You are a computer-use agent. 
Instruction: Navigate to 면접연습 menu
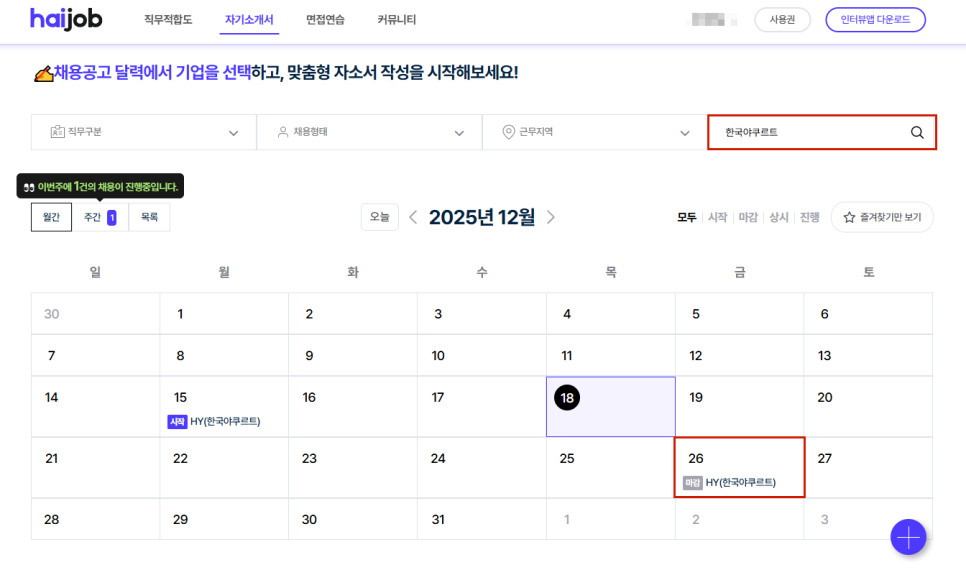[x=325, y=20]
